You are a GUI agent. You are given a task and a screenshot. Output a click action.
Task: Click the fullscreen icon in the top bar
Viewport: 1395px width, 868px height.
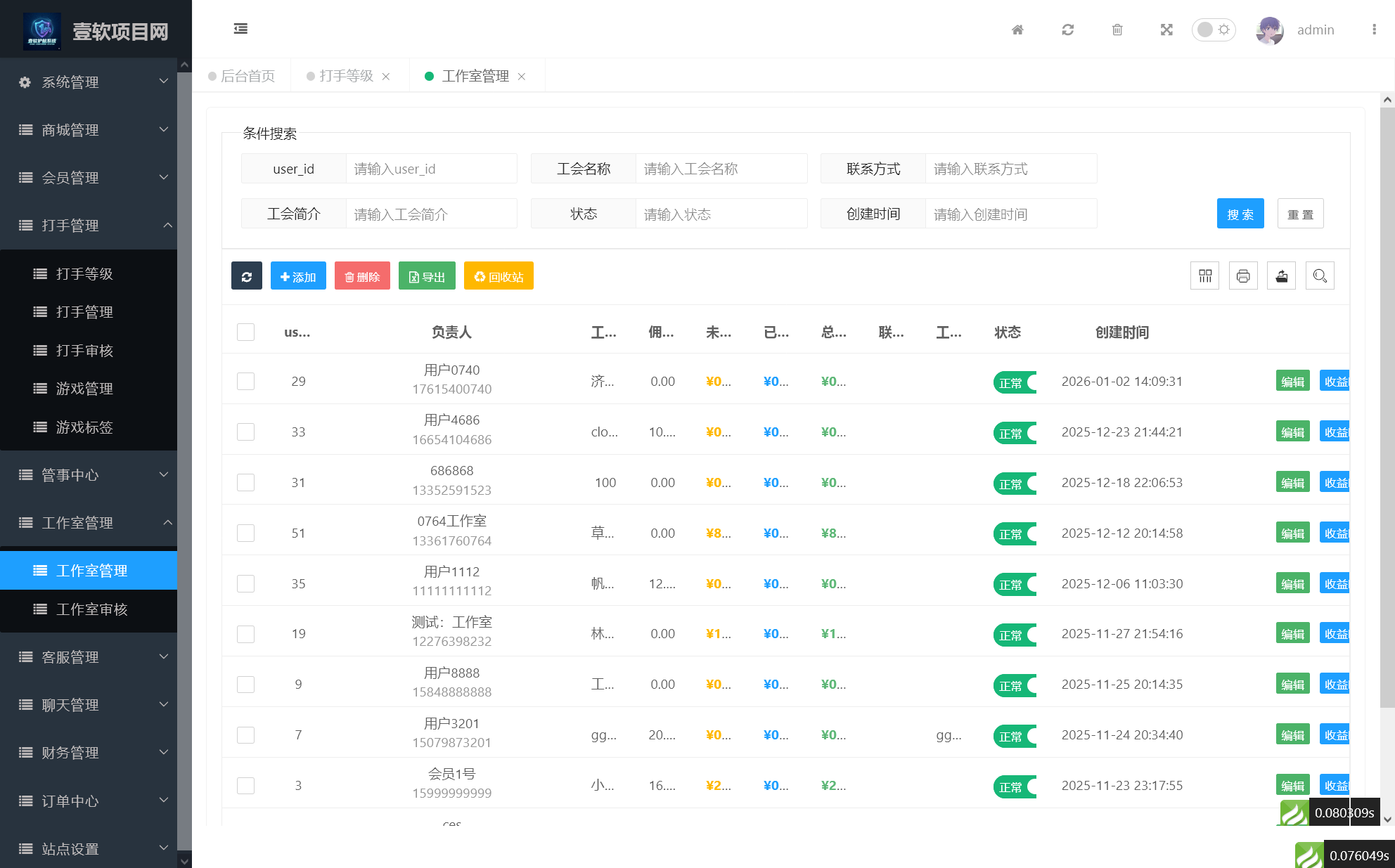1166,30
